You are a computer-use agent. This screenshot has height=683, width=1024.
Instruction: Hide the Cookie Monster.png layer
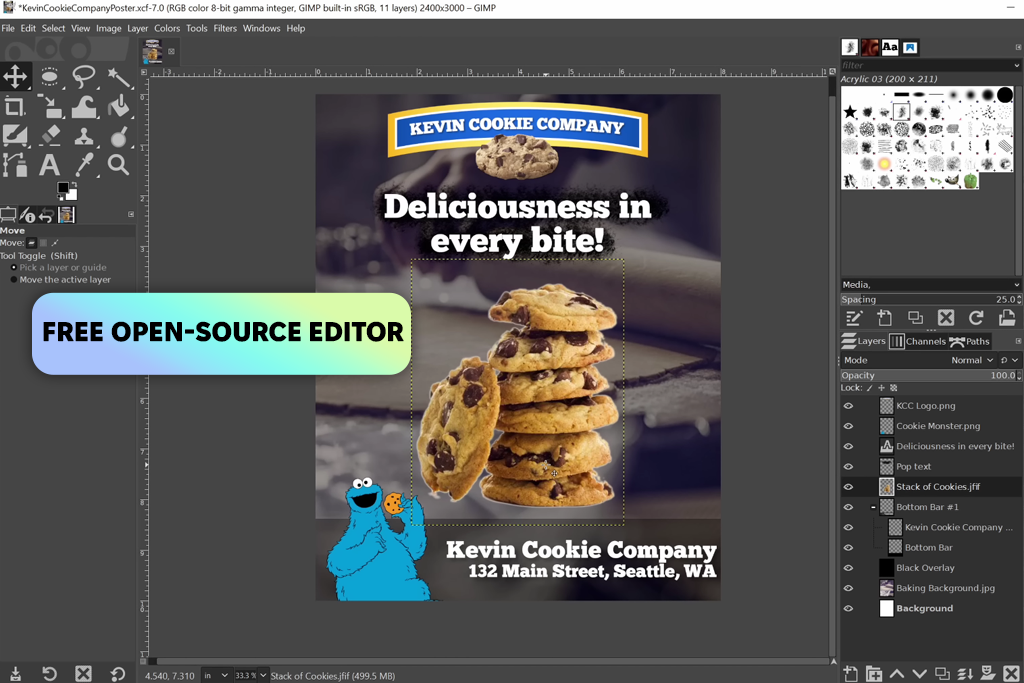click(848, 426)
